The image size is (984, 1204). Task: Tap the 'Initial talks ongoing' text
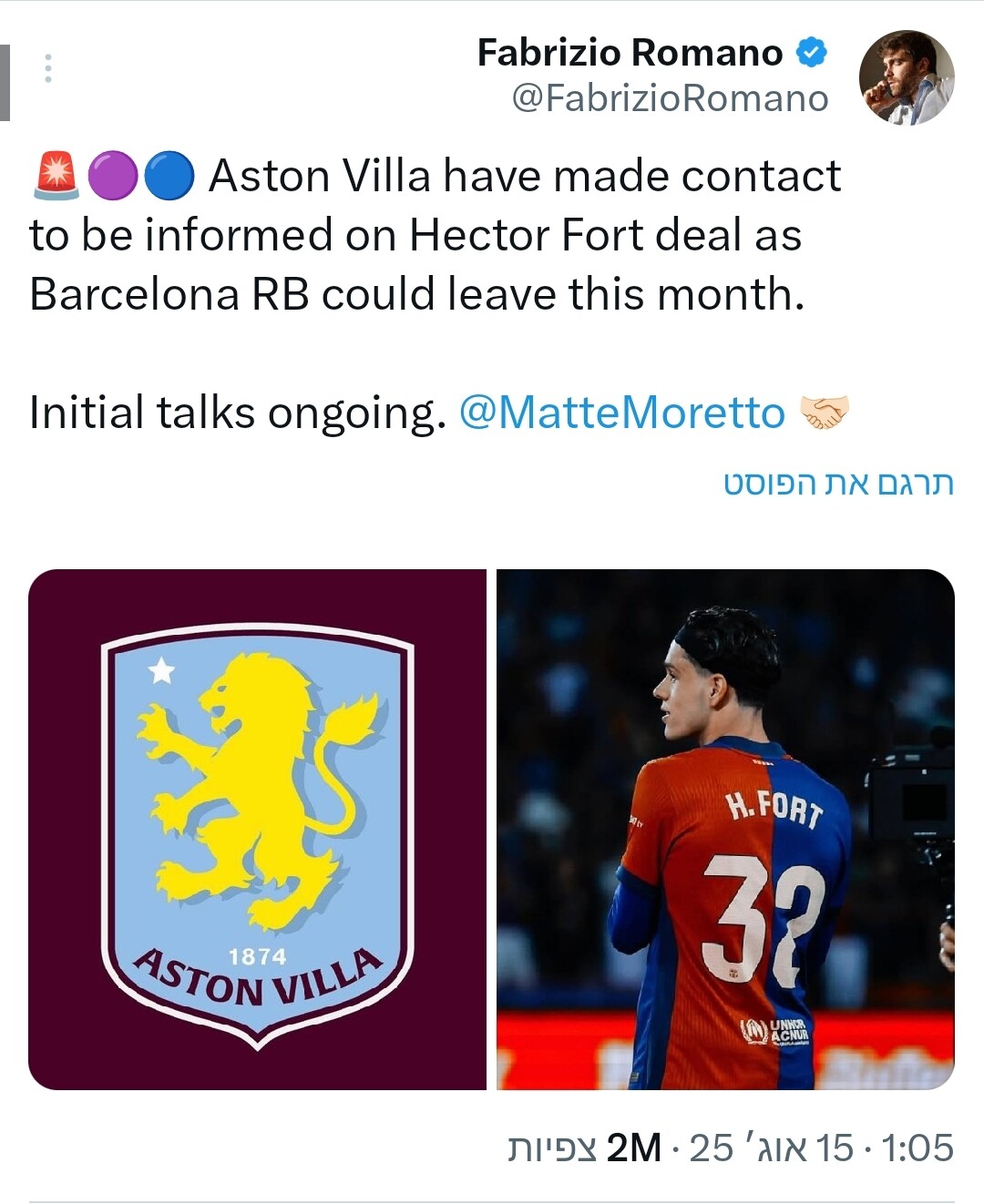[238, 412]
